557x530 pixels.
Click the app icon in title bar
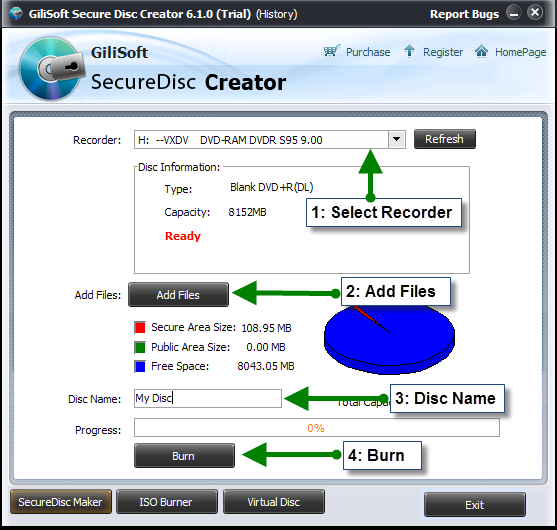tap(16, 13)
